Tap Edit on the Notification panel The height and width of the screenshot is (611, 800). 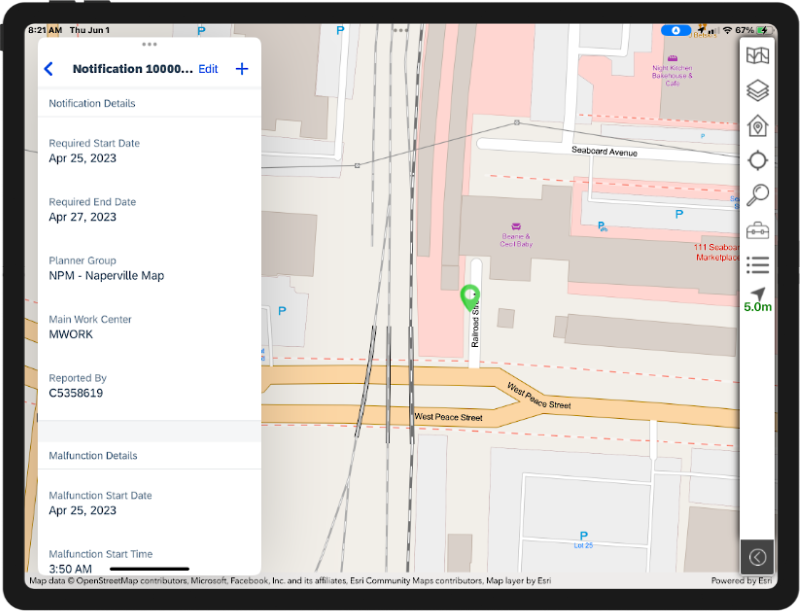coord(208,69)
